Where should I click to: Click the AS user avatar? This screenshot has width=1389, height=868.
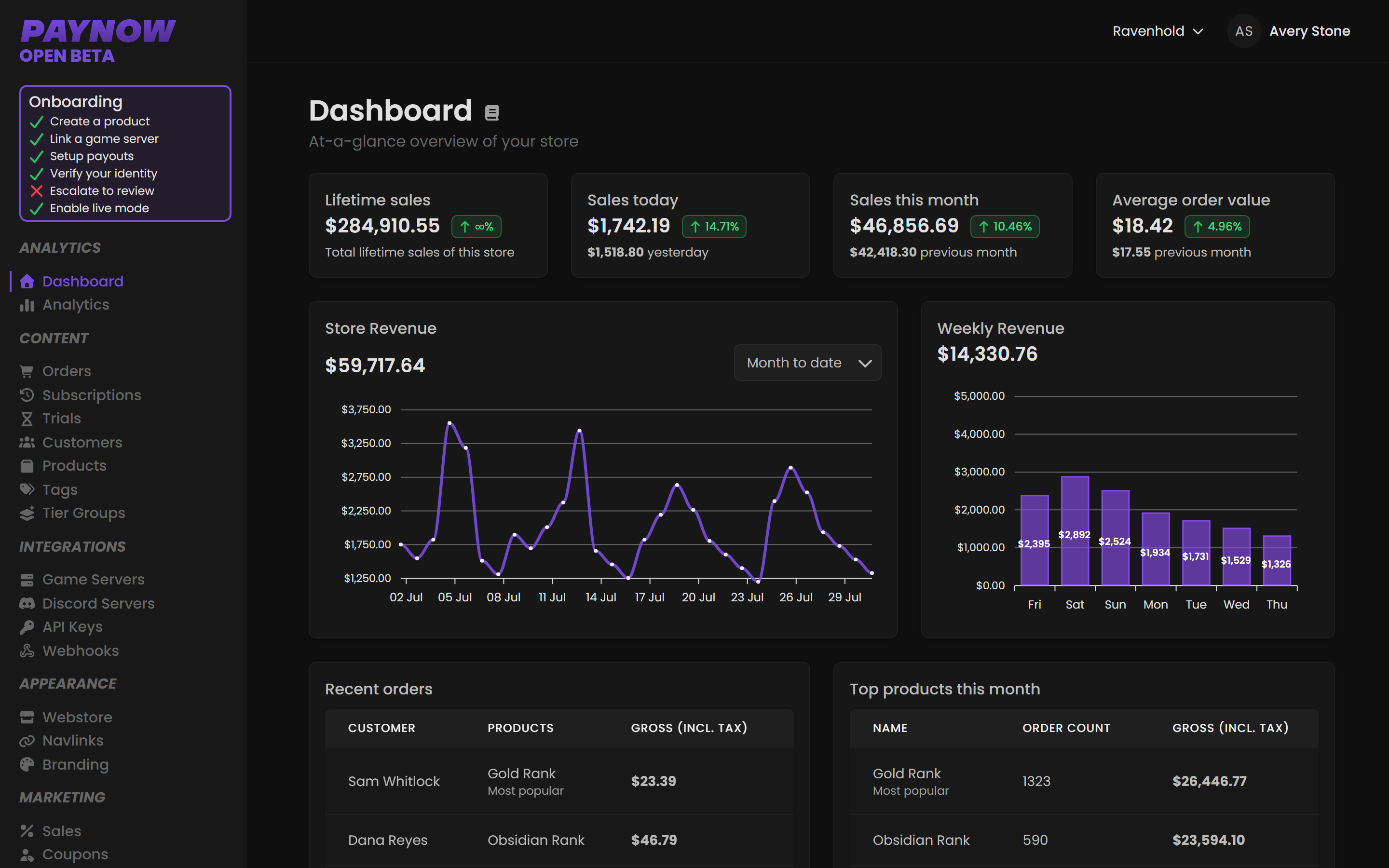tap(1244, 31)
